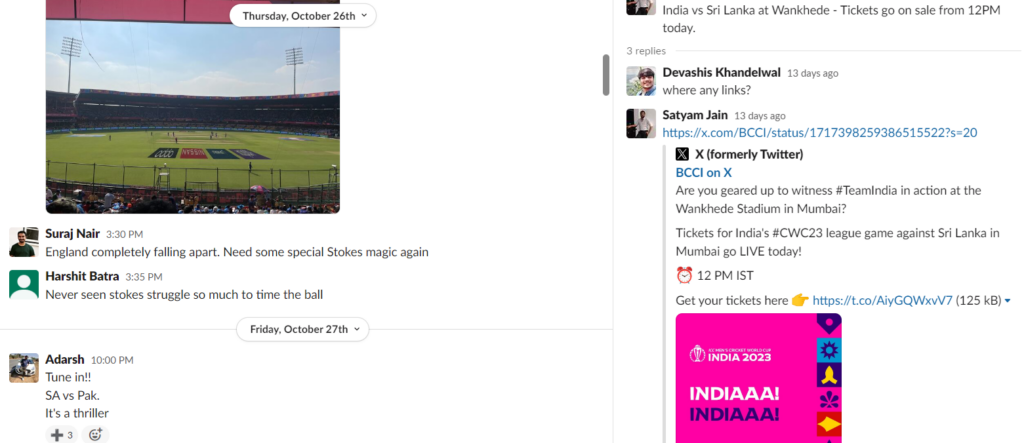
Task: Collapse the 125 kB image preview arrow
Action: [1008, 301]
